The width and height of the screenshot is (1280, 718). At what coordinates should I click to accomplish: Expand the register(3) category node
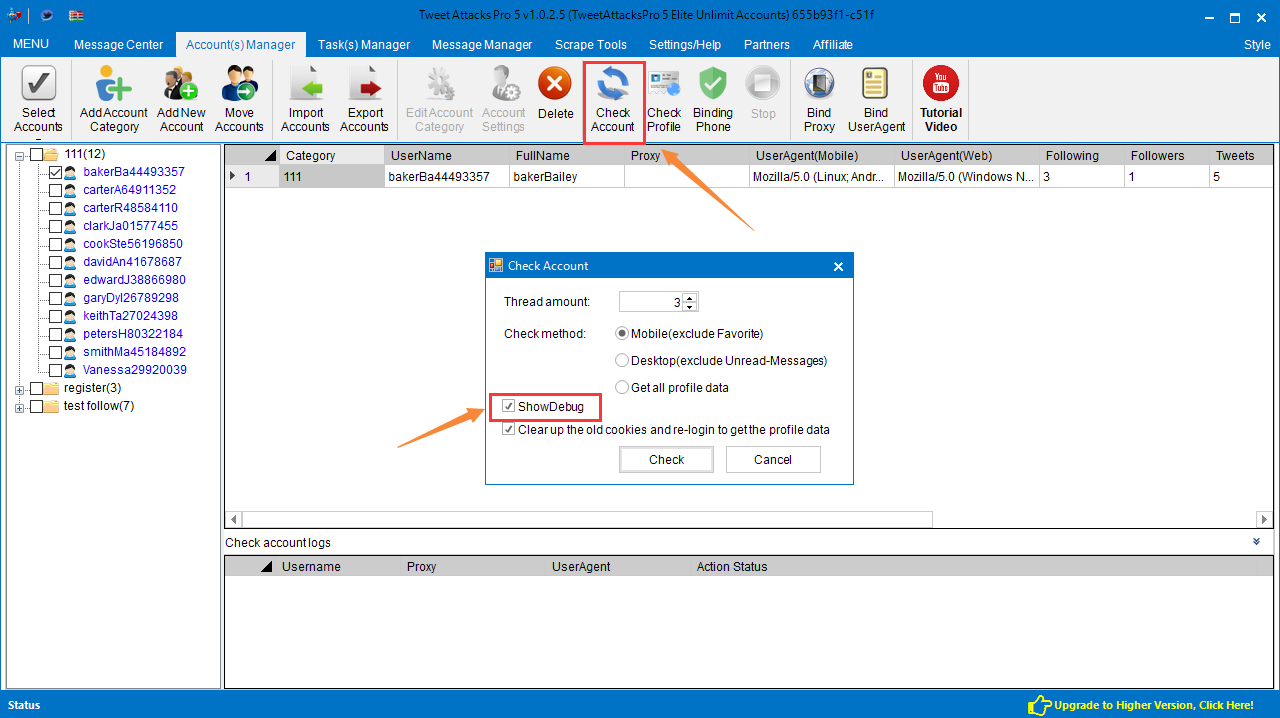(x=19, y=389)
